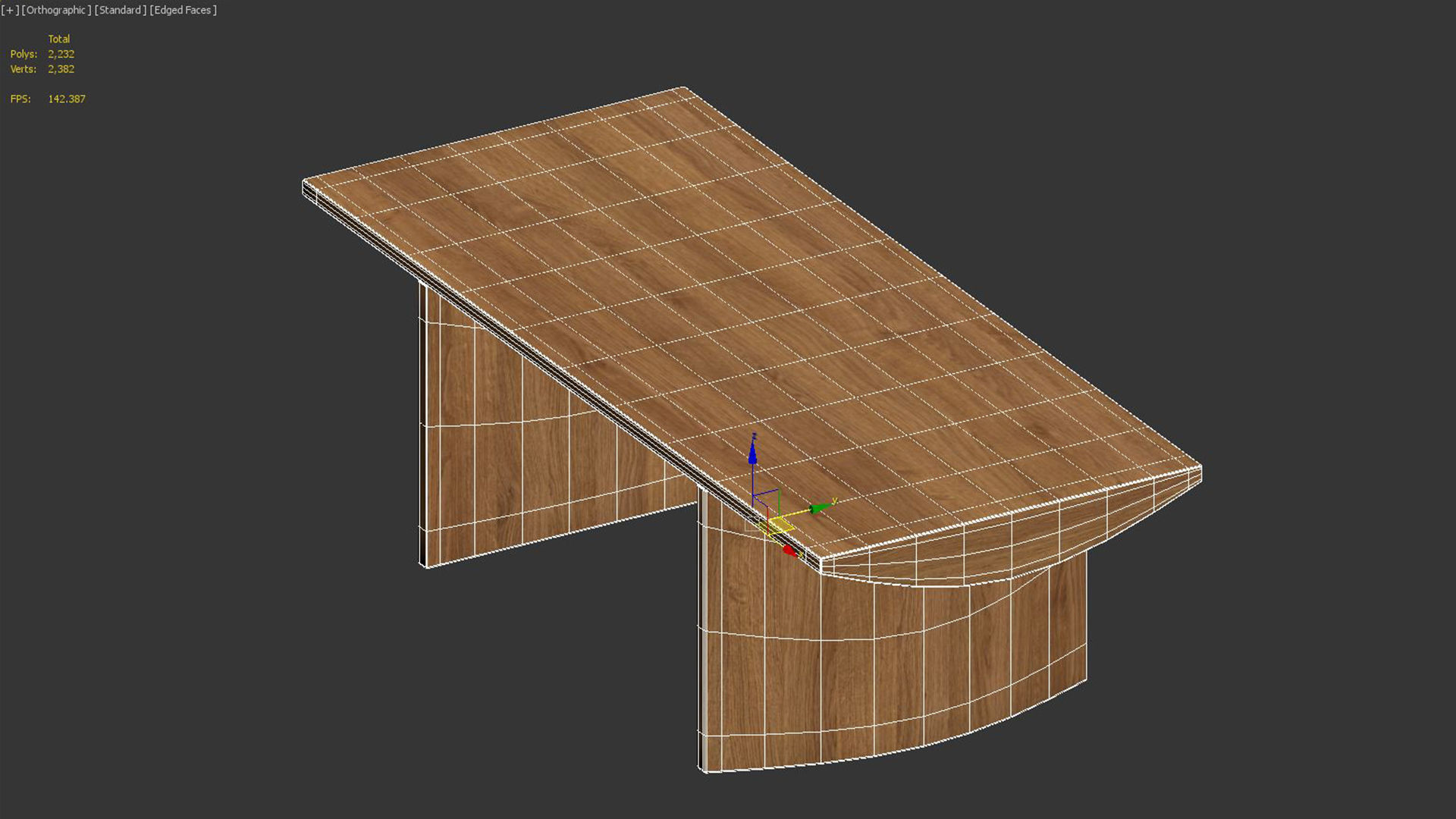Click the green Y axis gizmo arrow
Screen dimensions: 1456x819
[x=820, y=507]
